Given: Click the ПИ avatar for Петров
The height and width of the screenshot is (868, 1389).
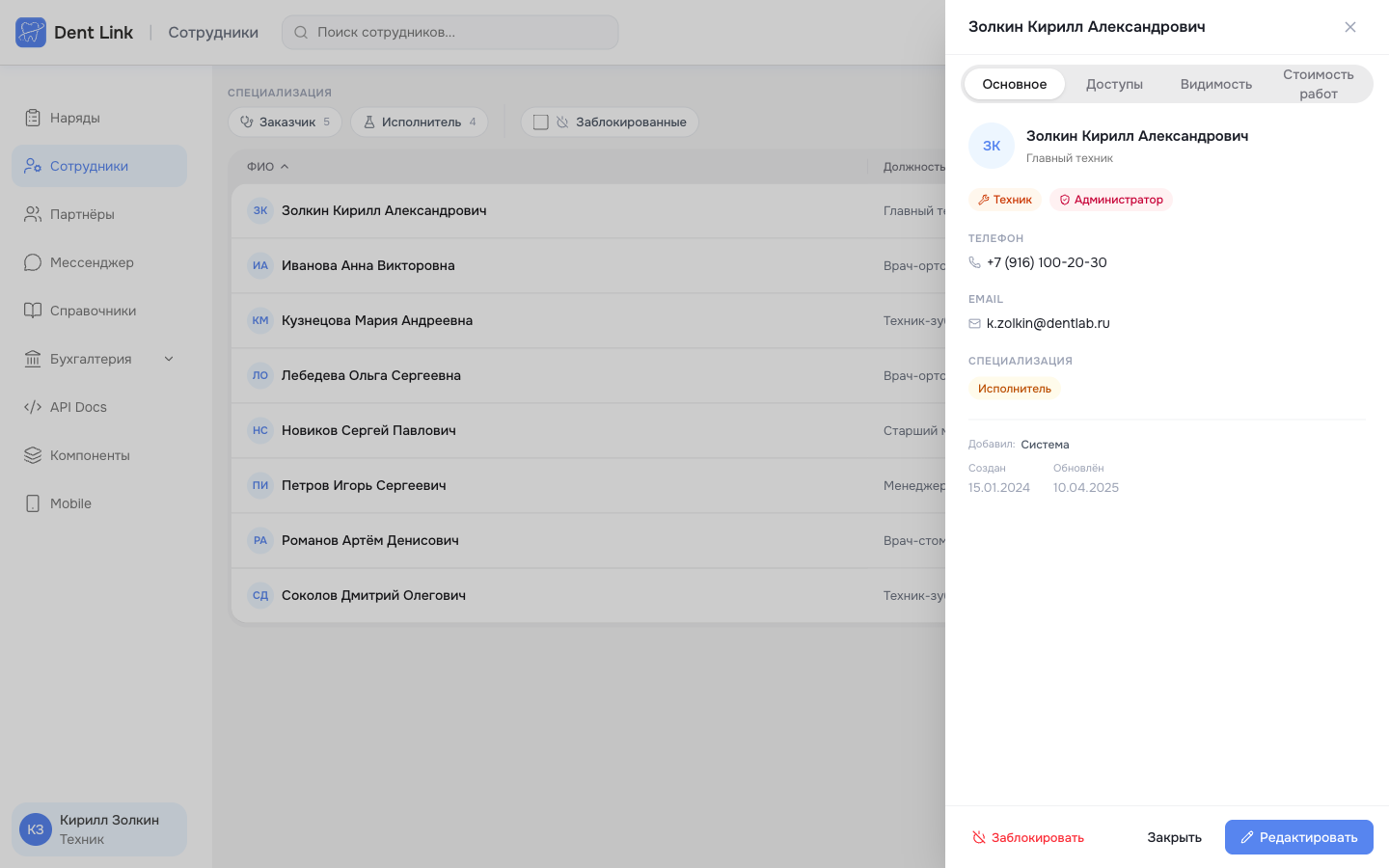Looking at the screenshot, I should (x=260, y=485).
